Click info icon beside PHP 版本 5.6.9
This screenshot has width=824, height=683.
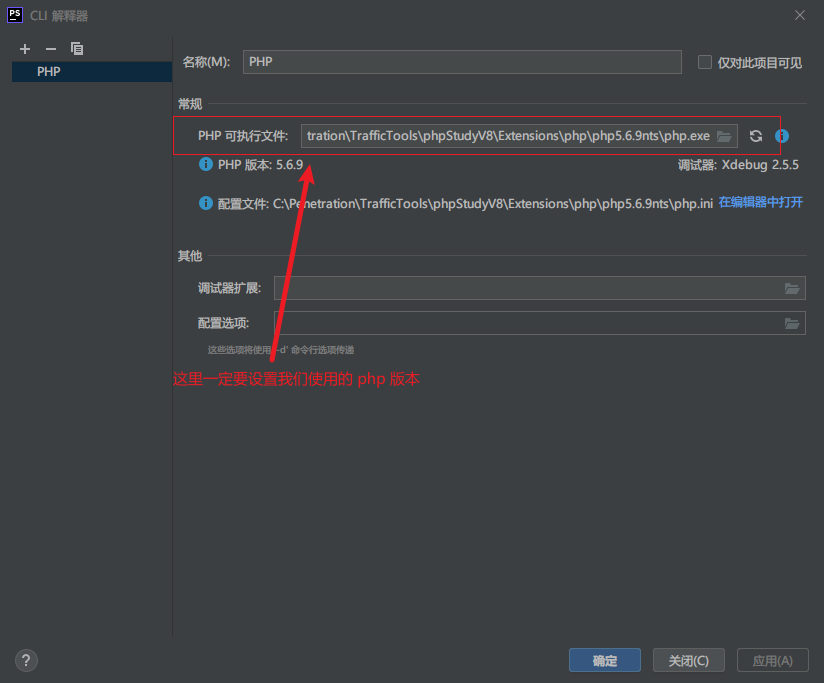coord(205,164)
